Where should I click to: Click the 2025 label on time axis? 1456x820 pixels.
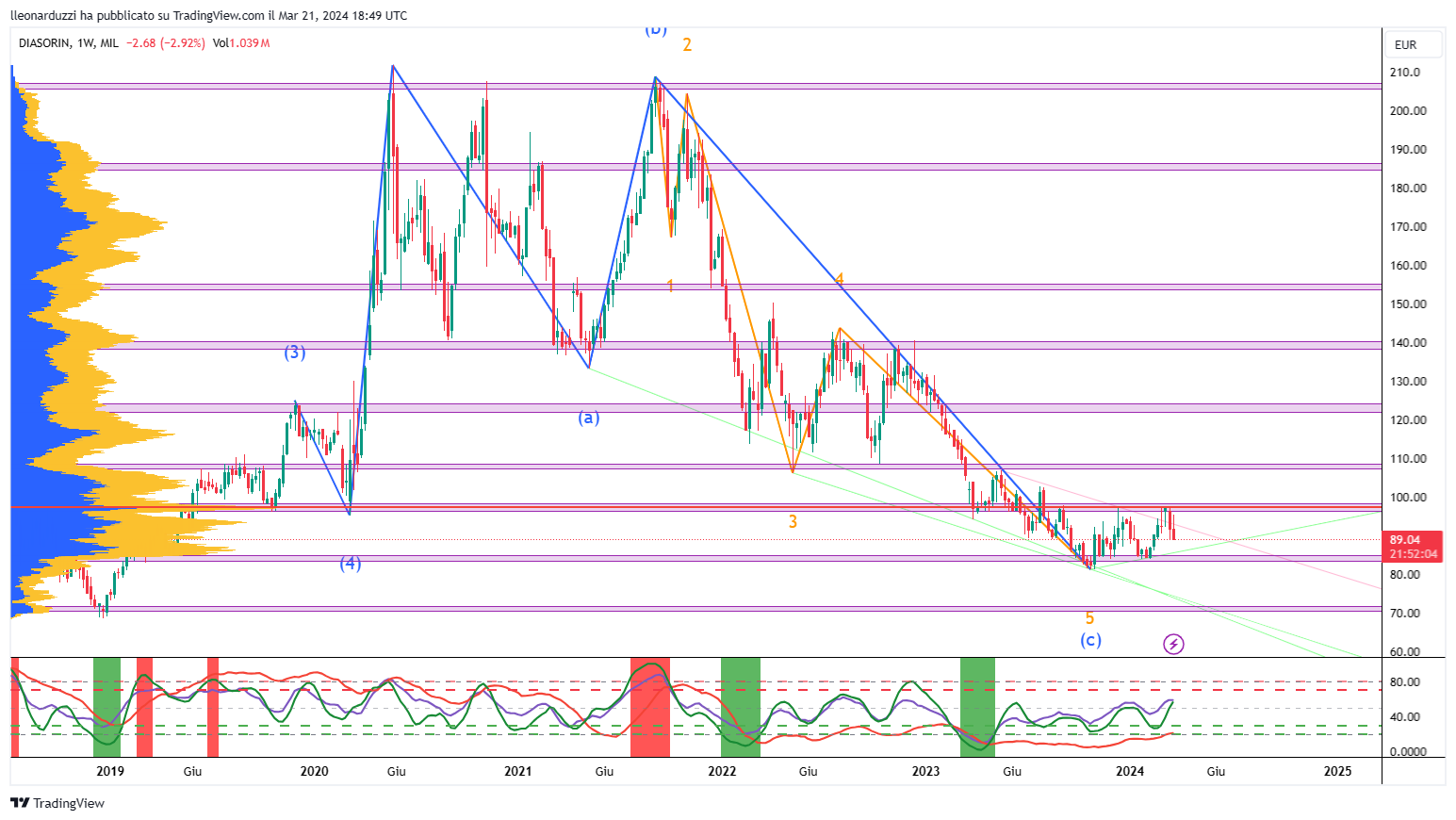(x=1337, y=771)
